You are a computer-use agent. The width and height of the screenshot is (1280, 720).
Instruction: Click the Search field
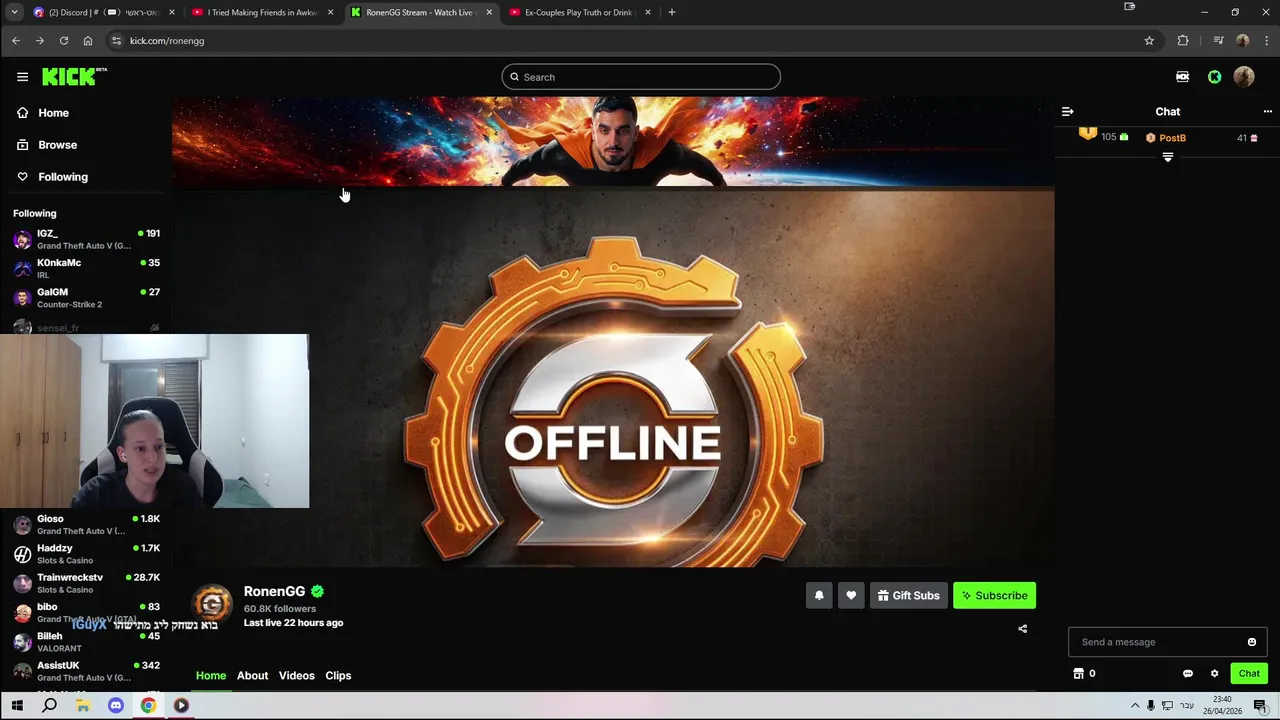coord(641,77)
